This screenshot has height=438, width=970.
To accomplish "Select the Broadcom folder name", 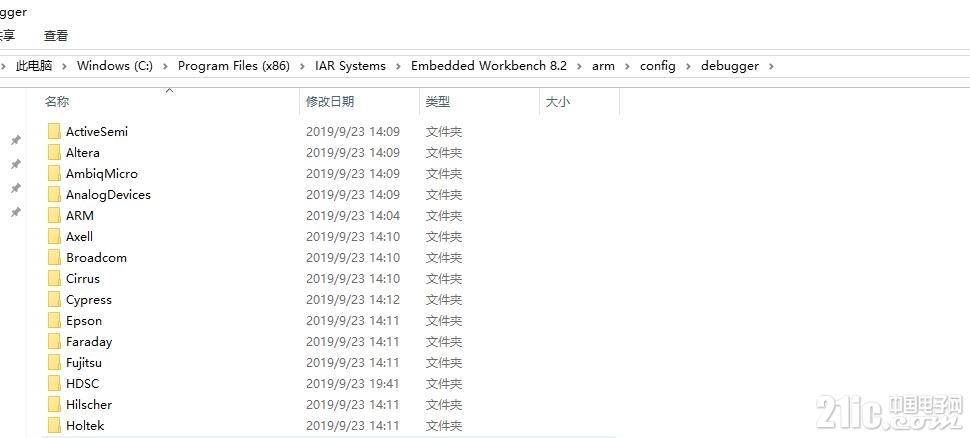I will pos(96,257).
